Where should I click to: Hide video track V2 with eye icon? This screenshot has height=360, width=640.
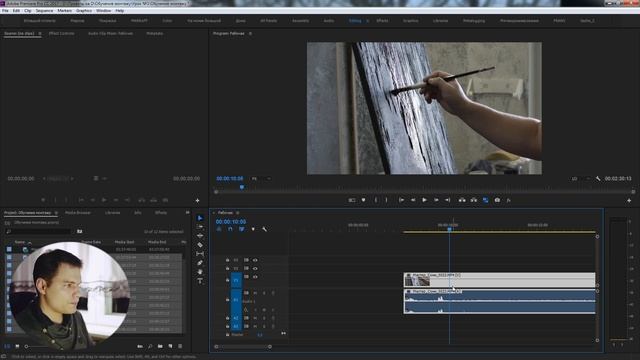click(x=255, y=269)
